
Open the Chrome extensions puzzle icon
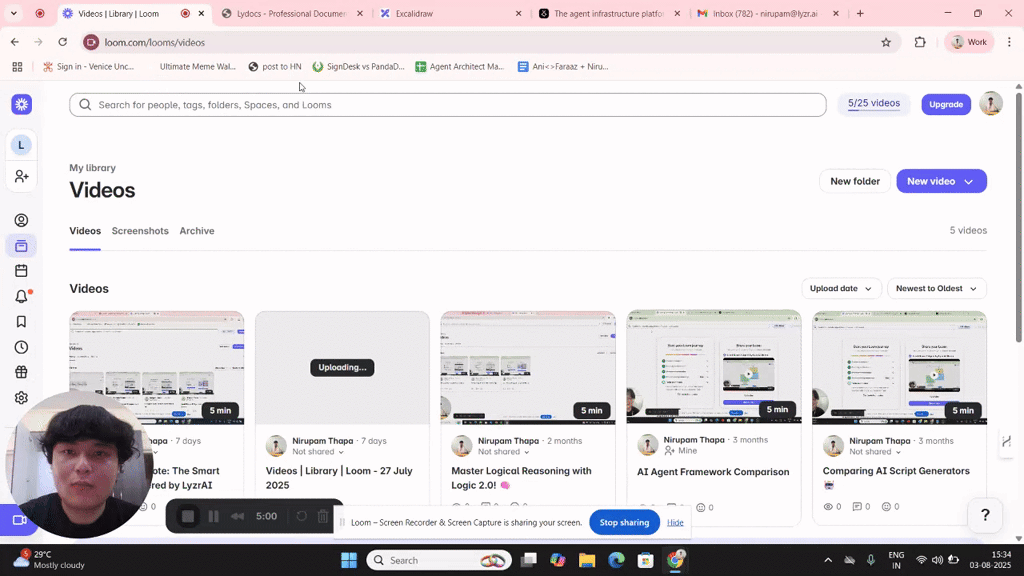pos(920,42)
